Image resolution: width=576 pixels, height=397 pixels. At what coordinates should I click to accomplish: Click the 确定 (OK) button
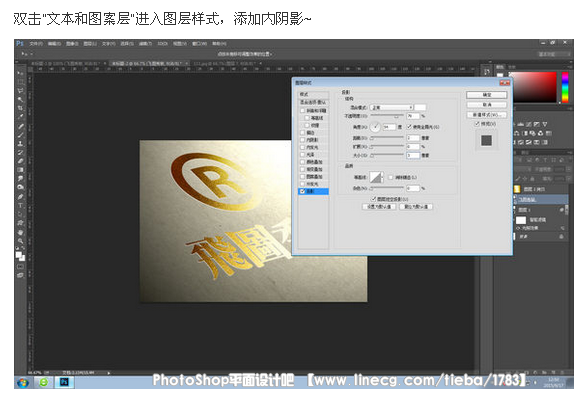(x=487, y=95)
